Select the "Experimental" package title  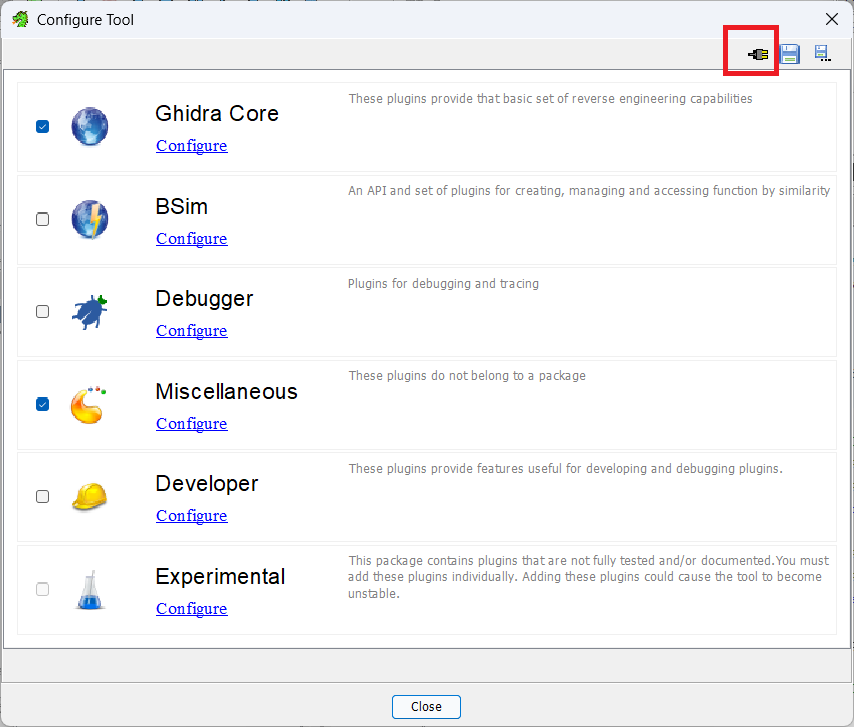click(x=220, y=576)
